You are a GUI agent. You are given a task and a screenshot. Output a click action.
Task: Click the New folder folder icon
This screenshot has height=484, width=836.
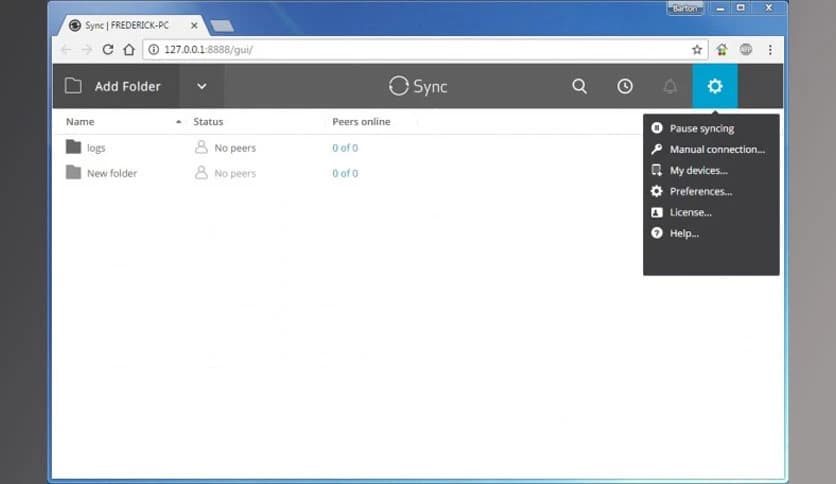(x=73, y=172)
